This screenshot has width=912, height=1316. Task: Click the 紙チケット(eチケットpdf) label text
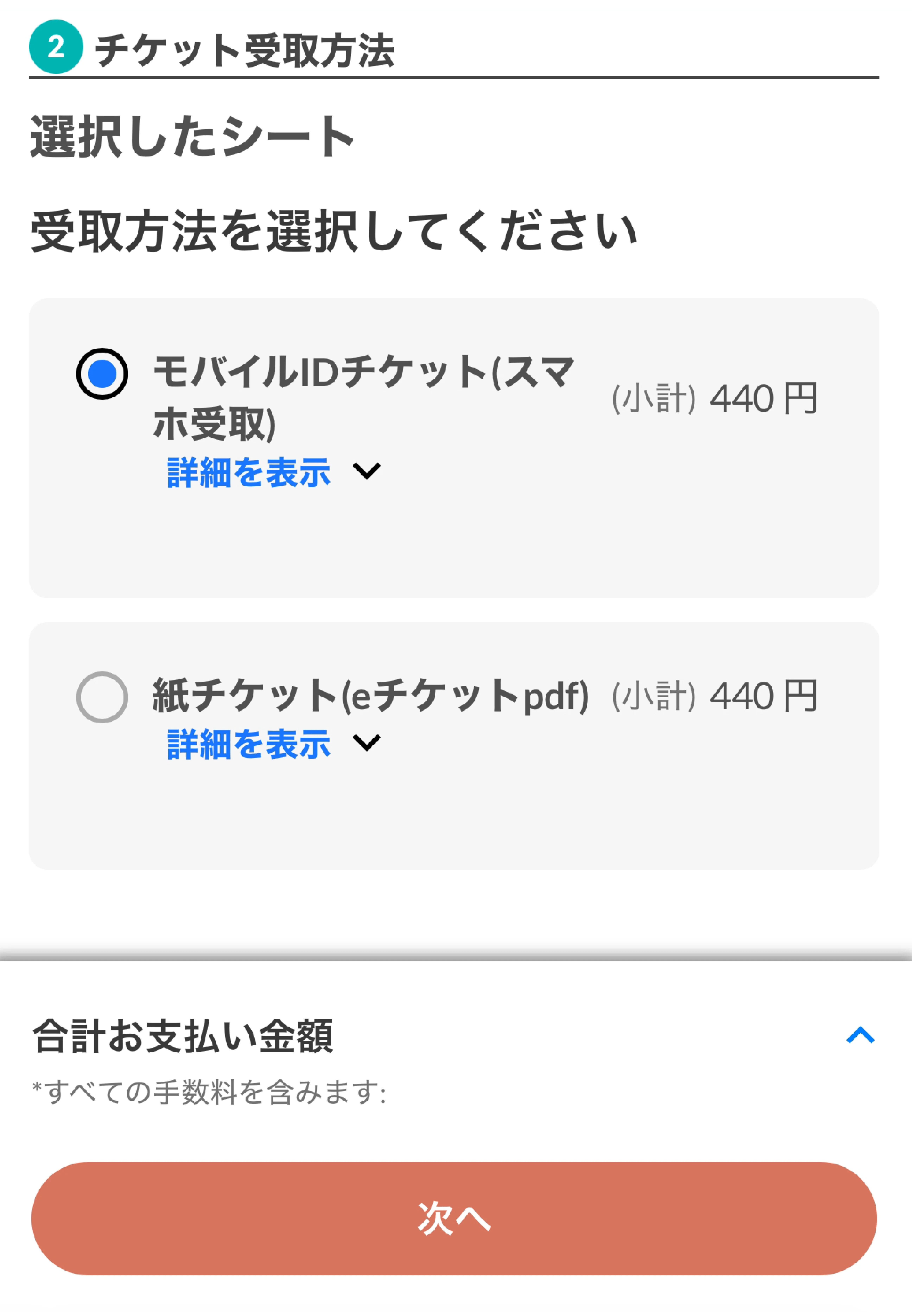[371, 696]
